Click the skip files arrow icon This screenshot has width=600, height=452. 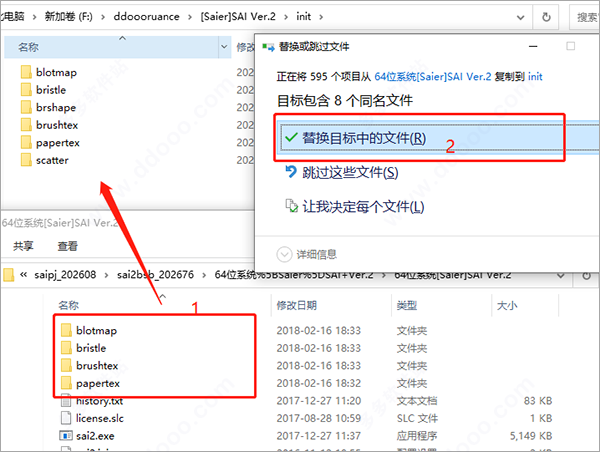[291, 171]
